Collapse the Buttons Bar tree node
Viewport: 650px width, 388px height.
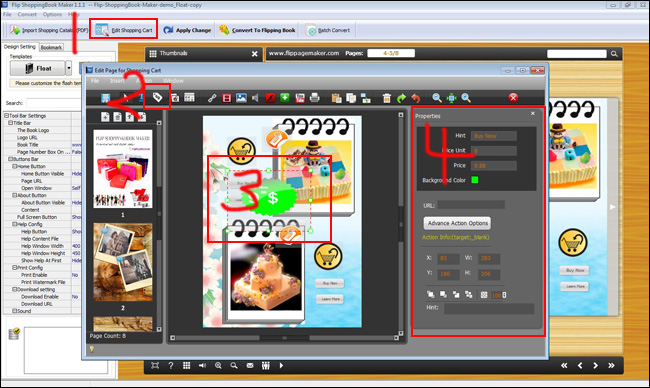coord(10,159)
